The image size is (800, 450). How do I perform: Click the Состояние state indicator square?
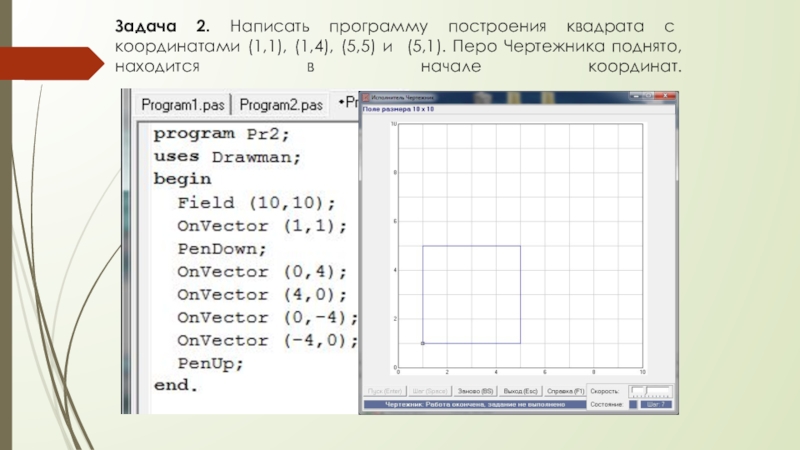633,405
